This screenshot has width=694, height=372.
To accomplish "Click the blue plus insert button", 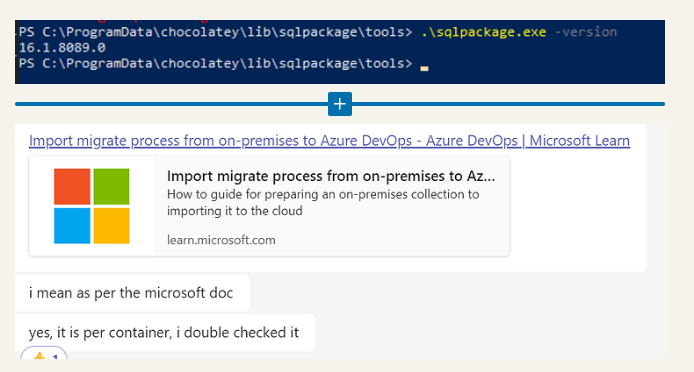I will tap(339, 104).
